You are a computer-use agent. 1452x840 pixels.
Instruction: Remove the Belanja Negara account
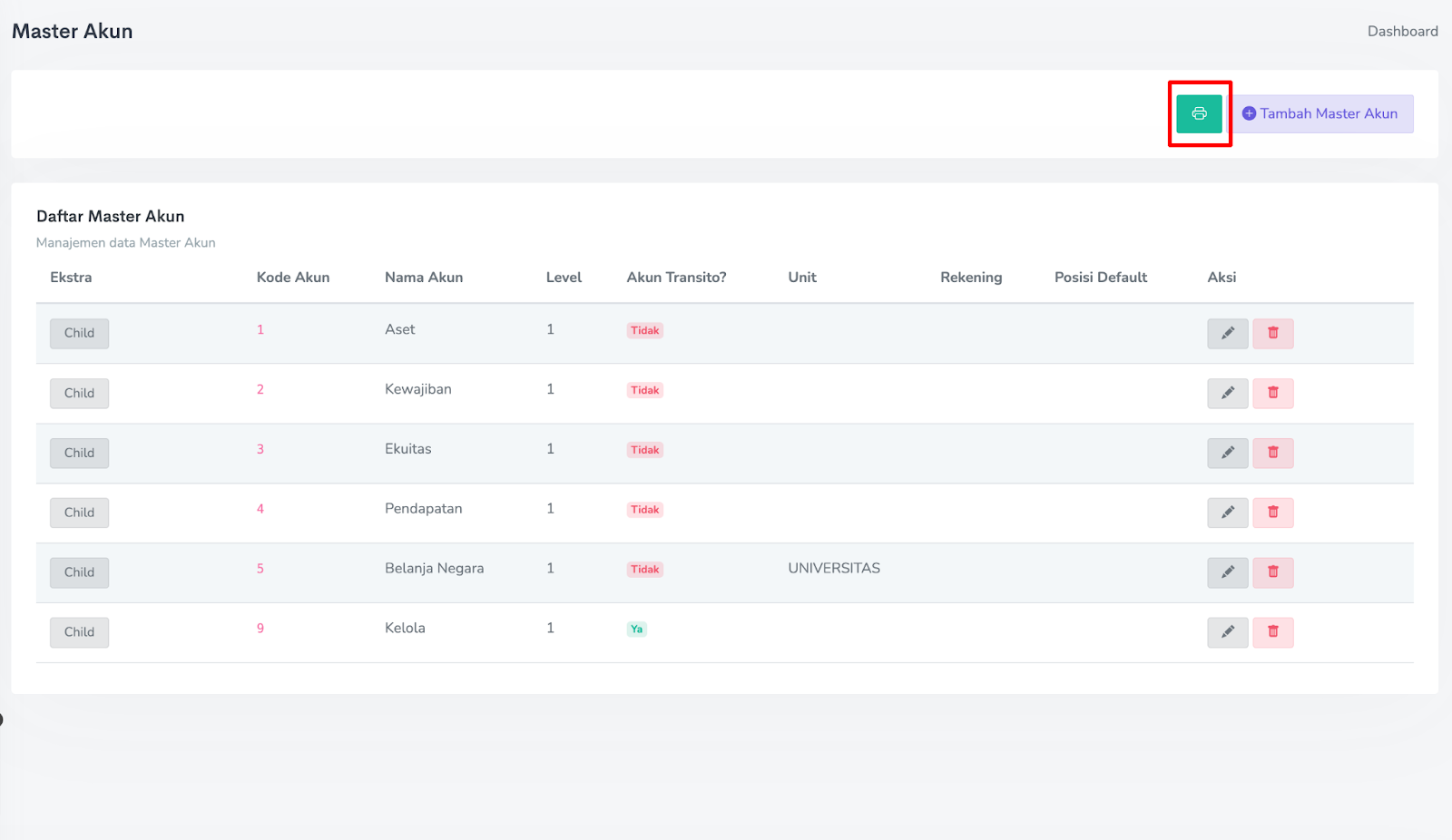[1272, 572]
